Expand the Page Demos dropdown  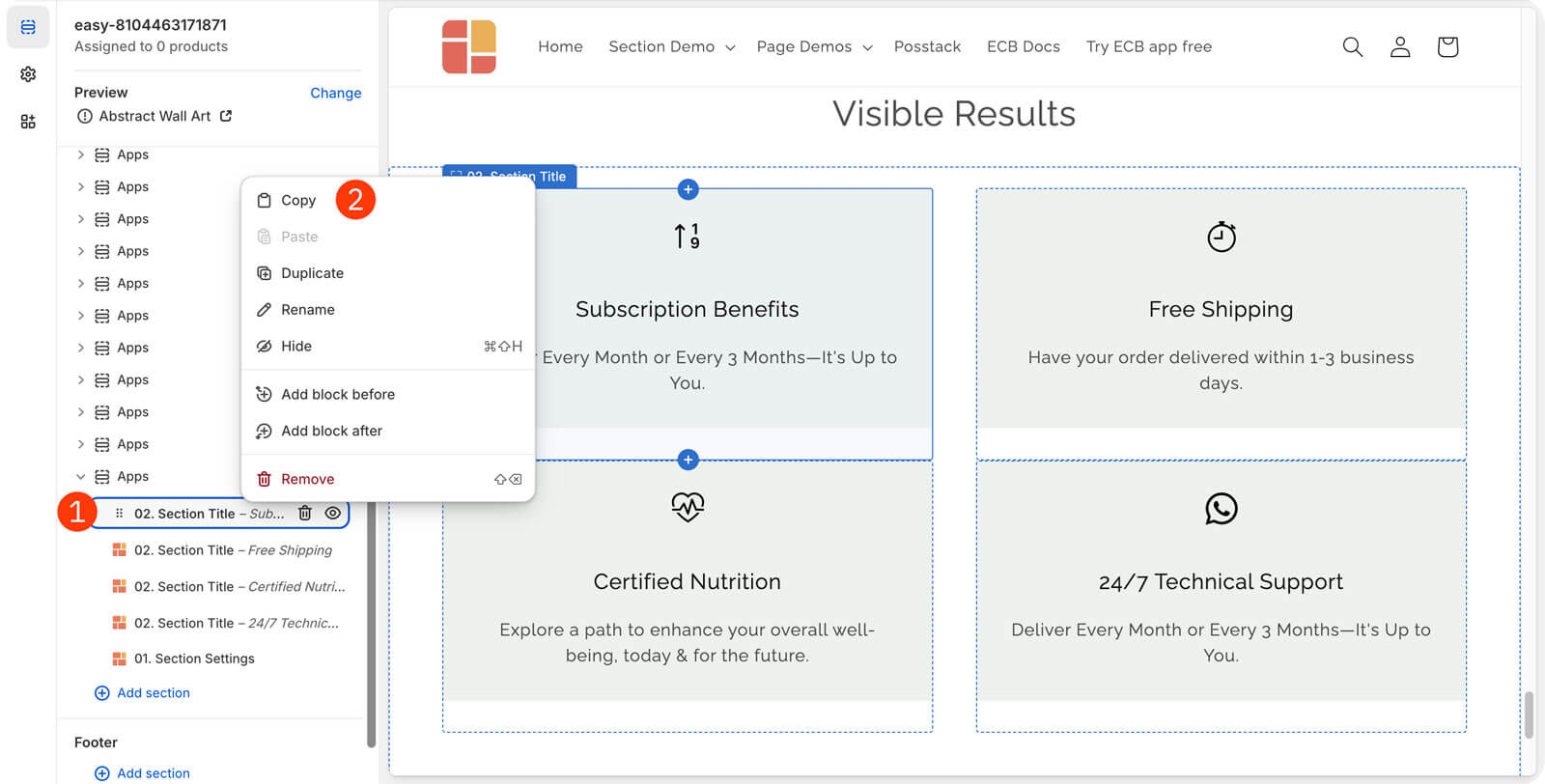click(814, 46)
